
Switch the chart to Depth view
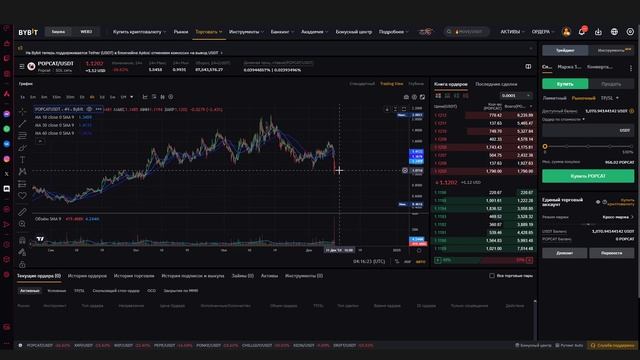click(x=416, y=84)
